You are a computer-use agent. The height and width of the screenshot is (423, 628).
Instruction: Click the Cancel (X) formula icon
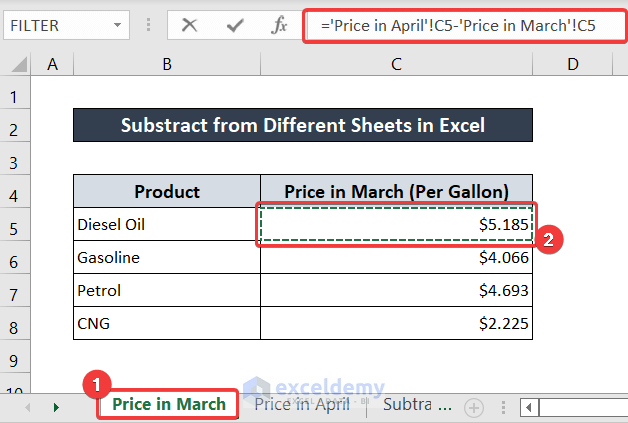coord(190,25)
